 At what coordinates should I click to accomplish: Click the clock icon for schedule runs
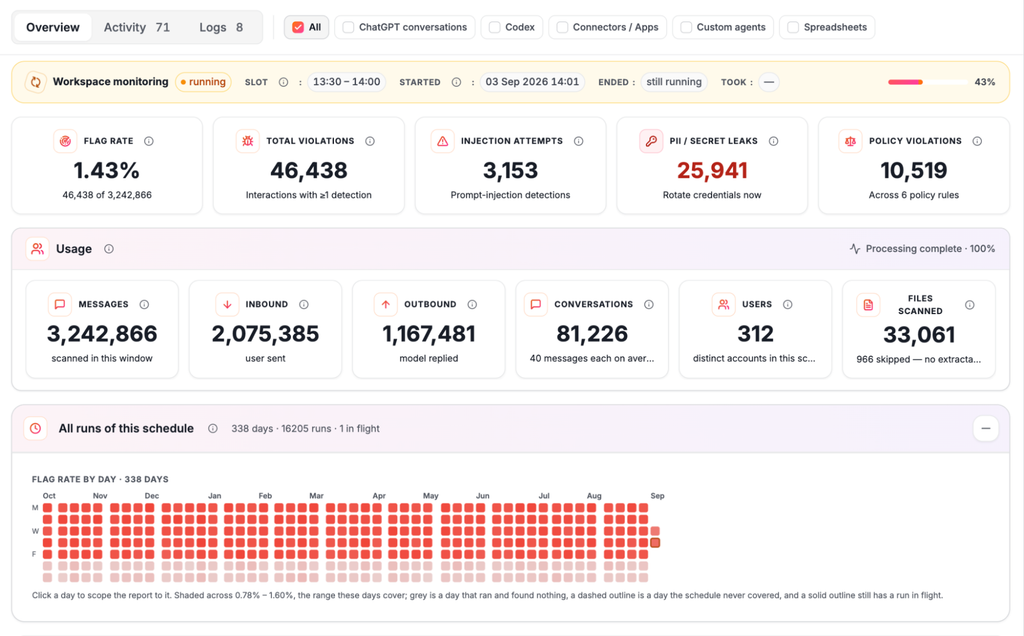click(x=35, y=428)
